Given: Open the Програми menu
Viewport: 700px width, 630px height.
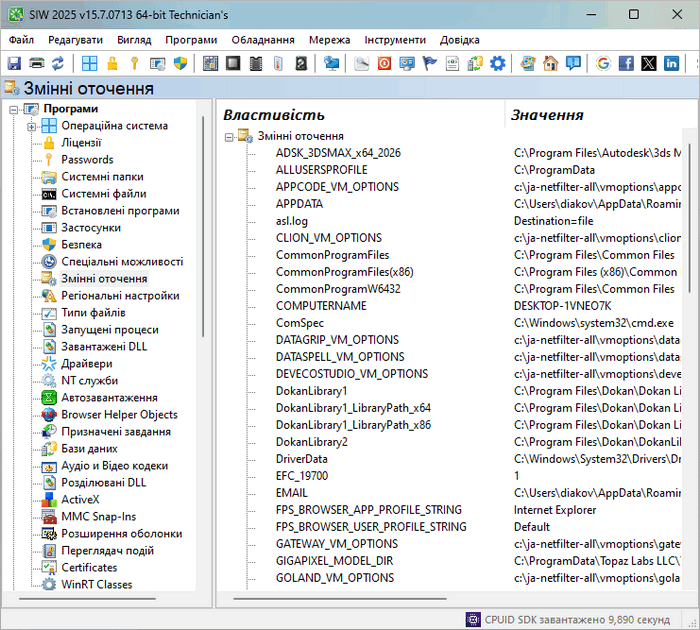Looking at the screenshot, I should pos(191,40).
